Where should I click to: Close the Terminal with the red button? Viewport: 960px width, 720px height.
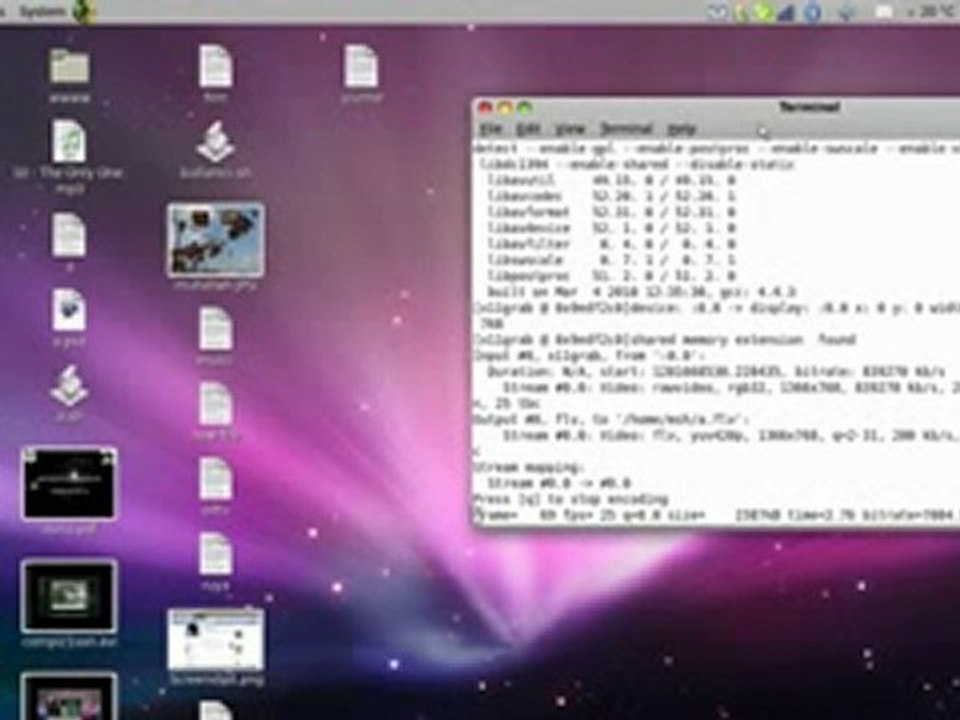point(485,108)
